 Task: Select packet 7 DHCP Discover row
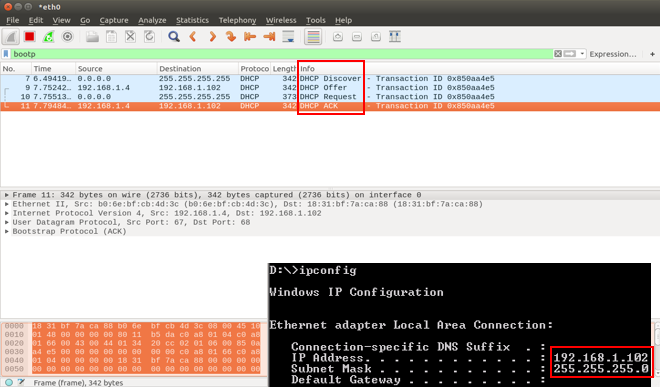(x=330, y=79)
